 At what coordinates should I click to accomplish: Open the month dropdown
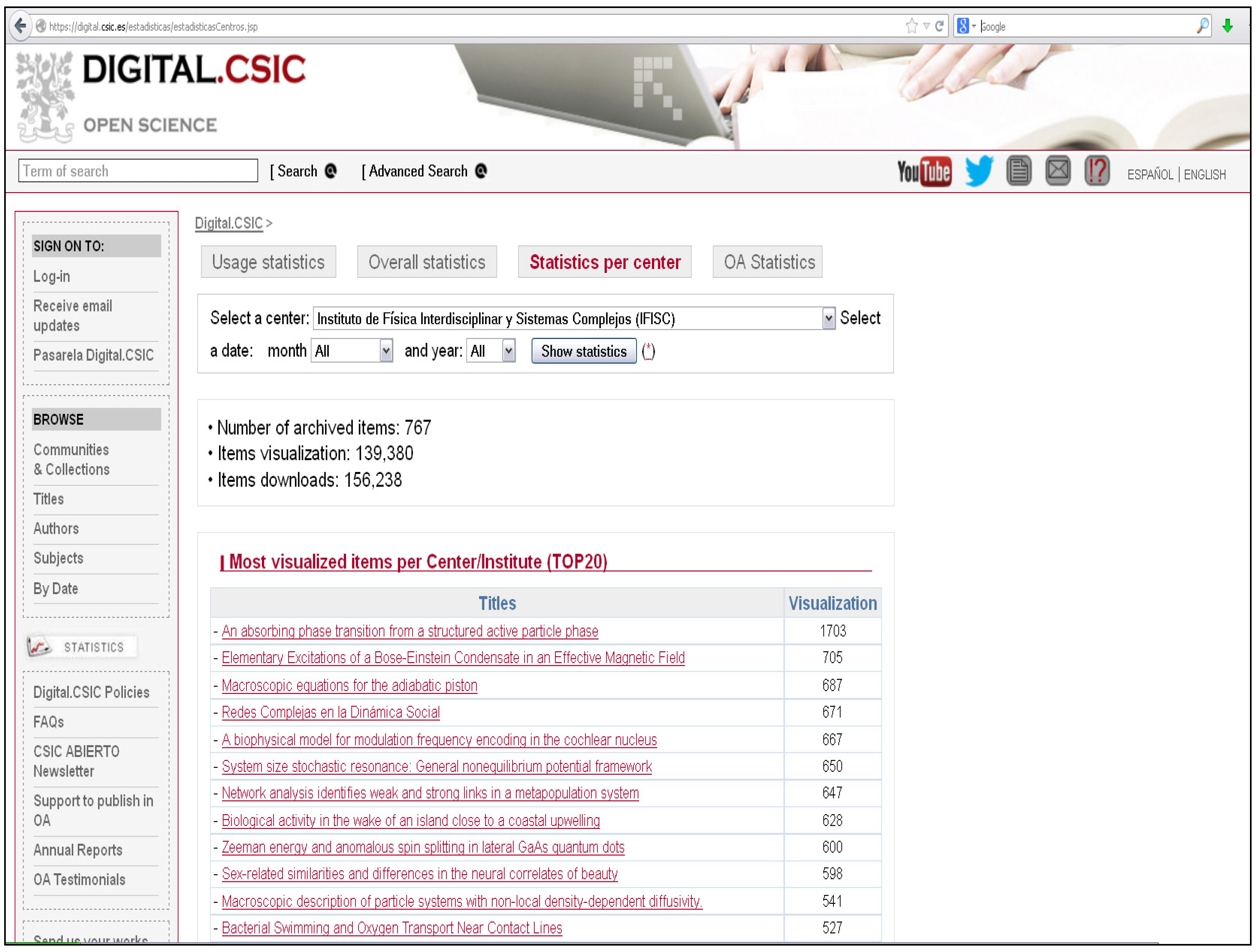[386, 351]
